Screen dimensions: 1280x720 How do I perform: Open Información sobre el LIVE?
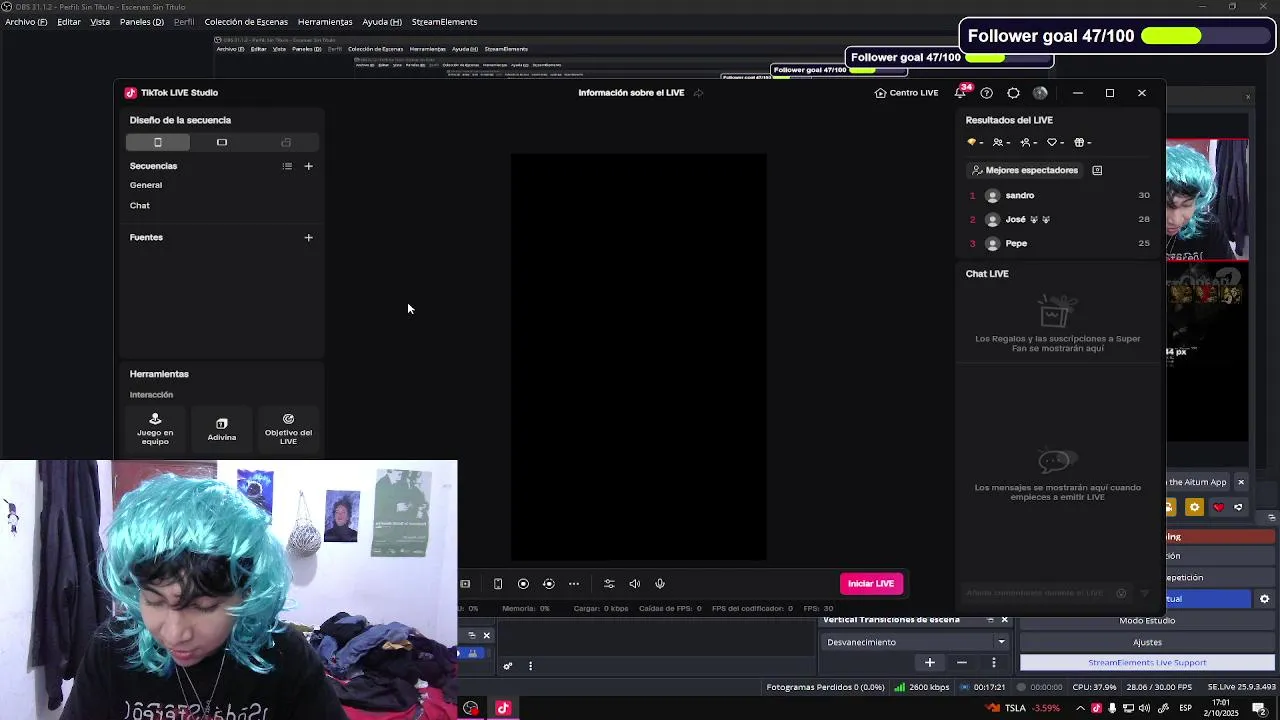pos(631,93)
